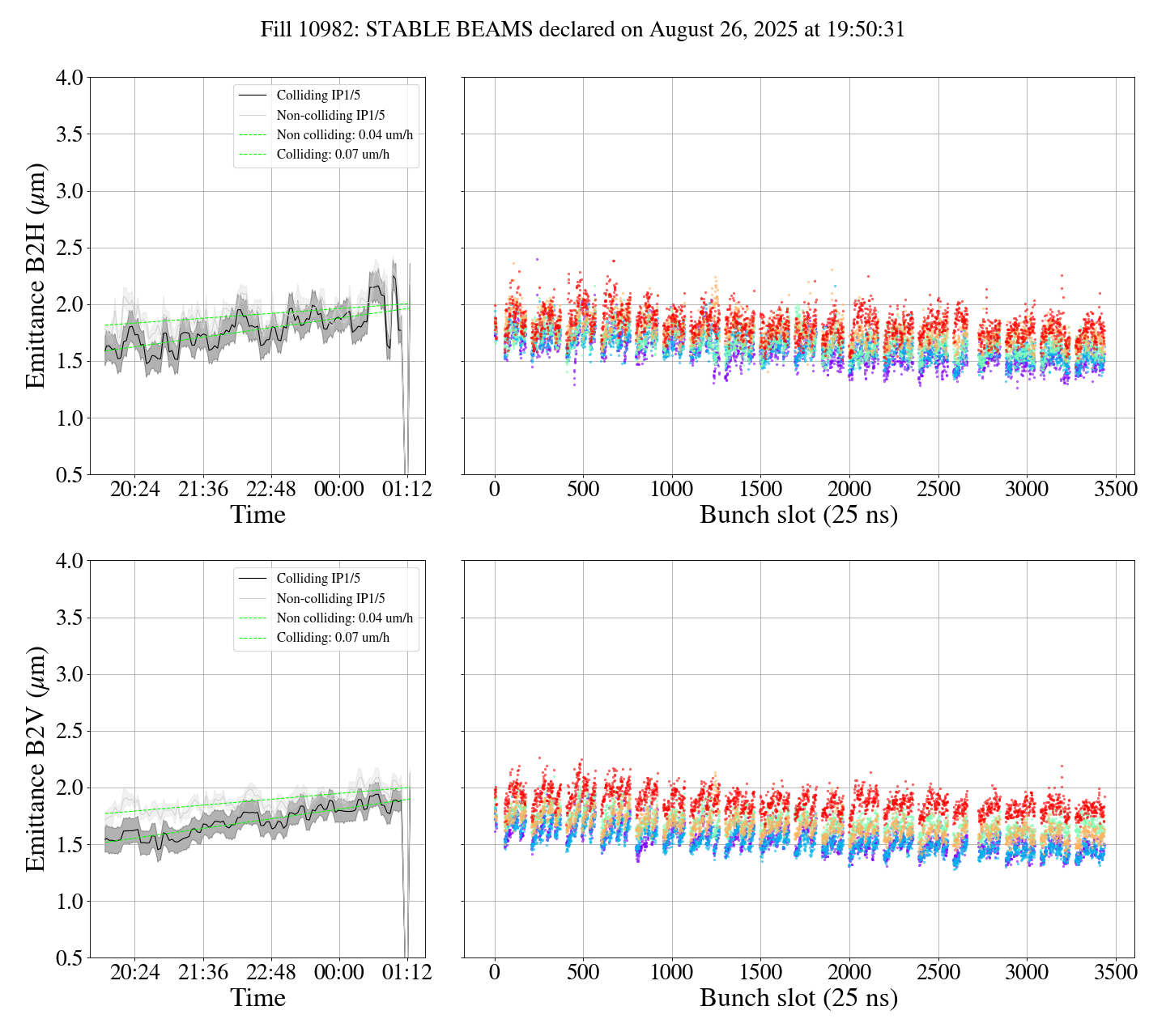
Task: Click the 0.5 y-axis tick of B2V plot
Action: pyautogui.click(x=69, y=958)
